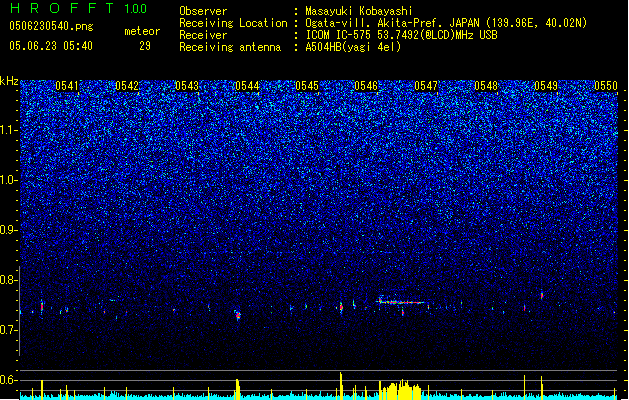Screen dimensions: 629x400
Task: Click the HROFFT 1.0.0 title text
Action: pos(79,8)
